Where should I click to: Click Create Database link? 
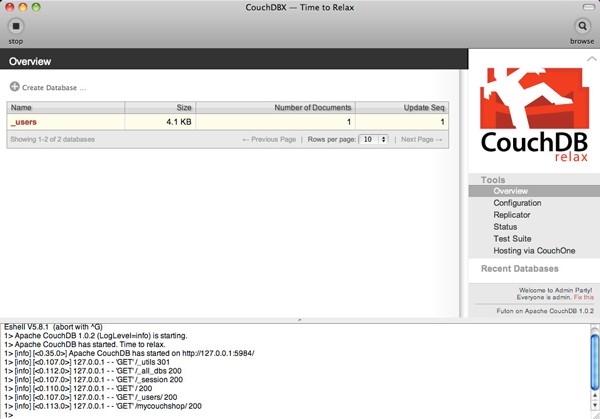coord(54,88)
